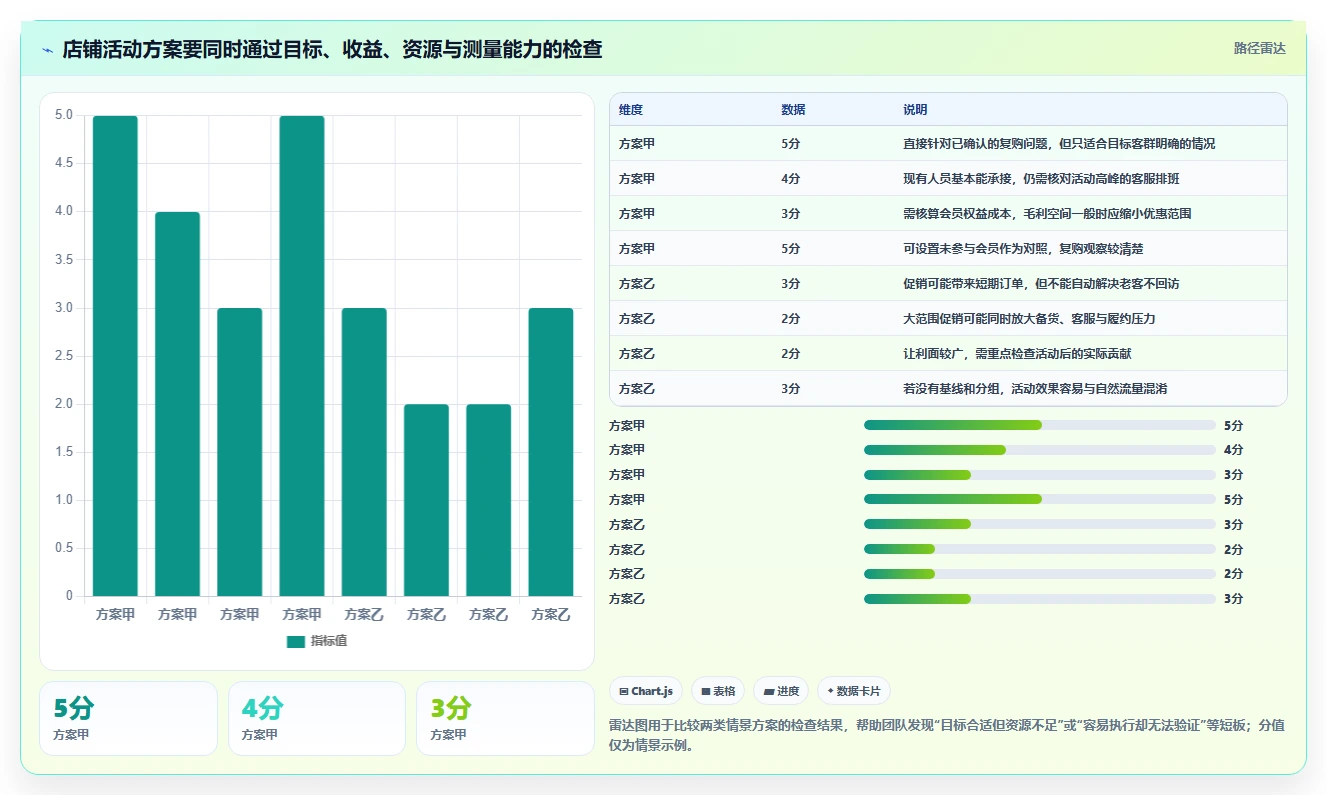Select the Chart.js chip
This screenshot has height=795, width=1327.
646,691
